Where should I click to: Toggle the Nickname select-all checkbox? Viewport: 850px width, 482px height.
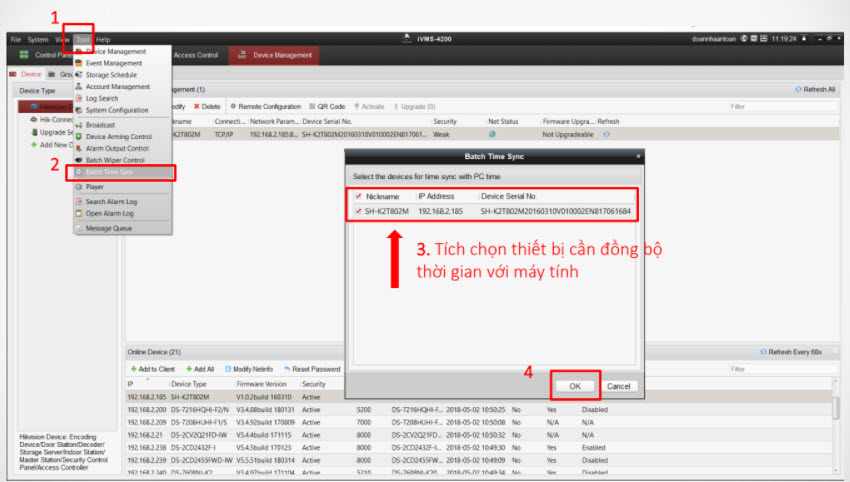point(360,196)
